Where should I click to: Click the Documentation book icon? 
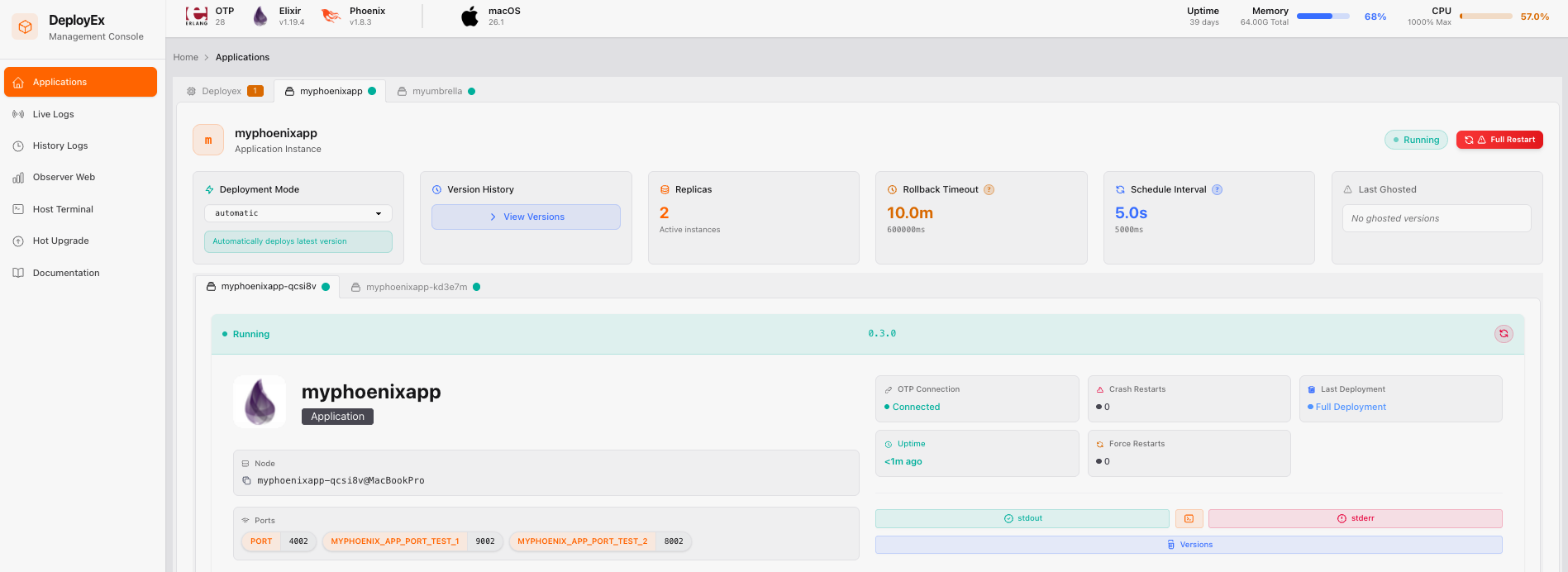[x=18, y=273]
